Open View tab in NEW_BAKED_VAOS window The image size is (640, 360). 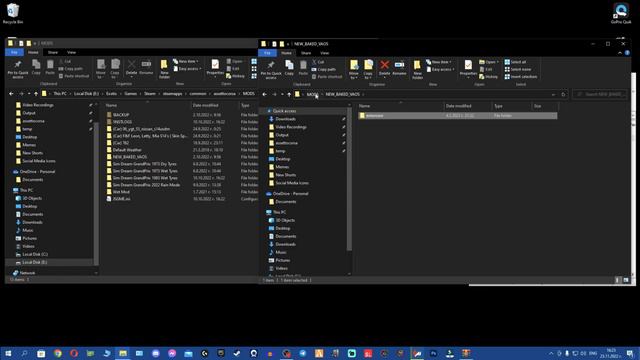pos(324,53)
